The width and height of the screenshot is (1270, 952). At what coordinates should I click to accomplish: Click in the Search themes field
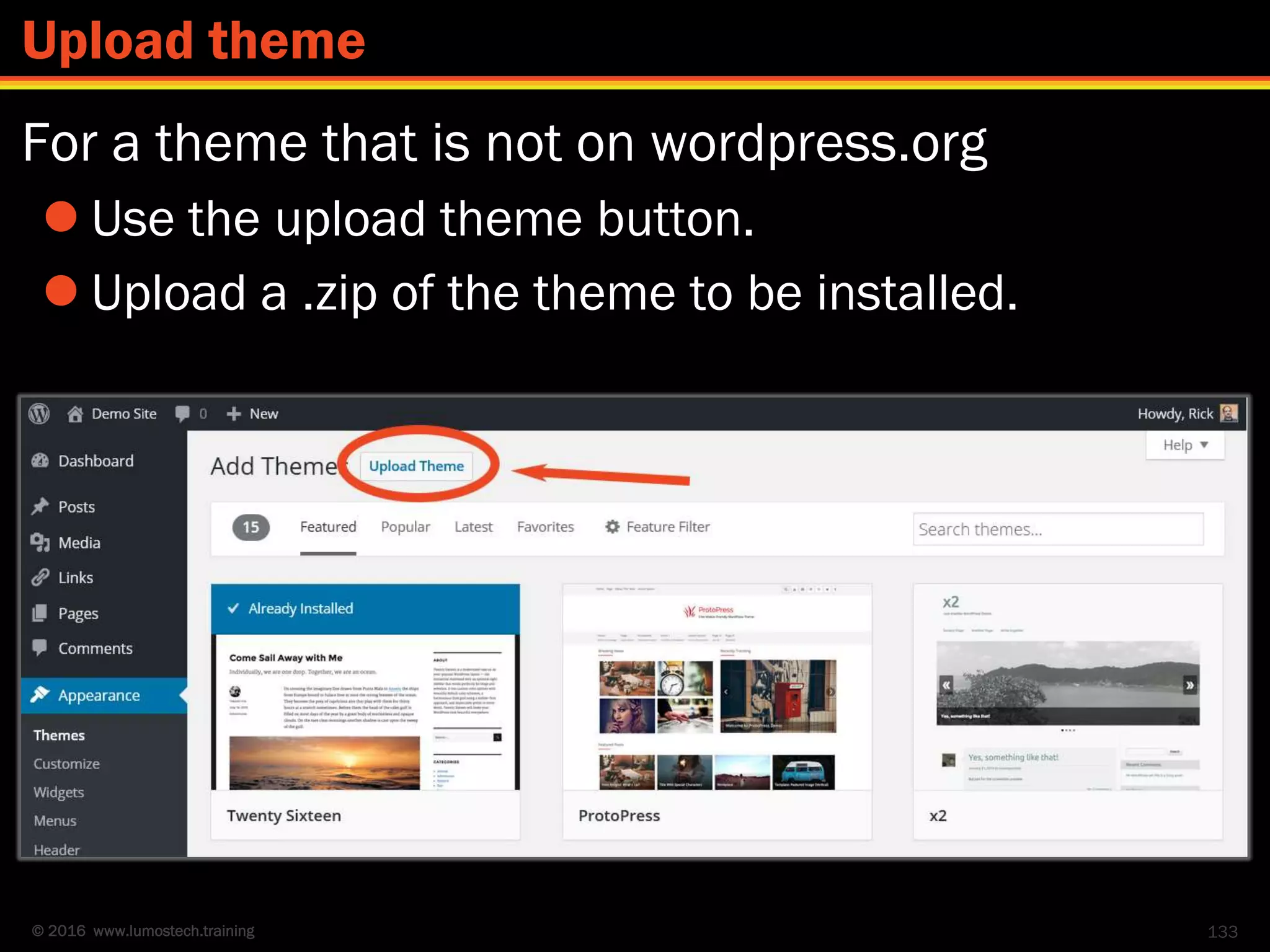click(x=1058, y=529)
